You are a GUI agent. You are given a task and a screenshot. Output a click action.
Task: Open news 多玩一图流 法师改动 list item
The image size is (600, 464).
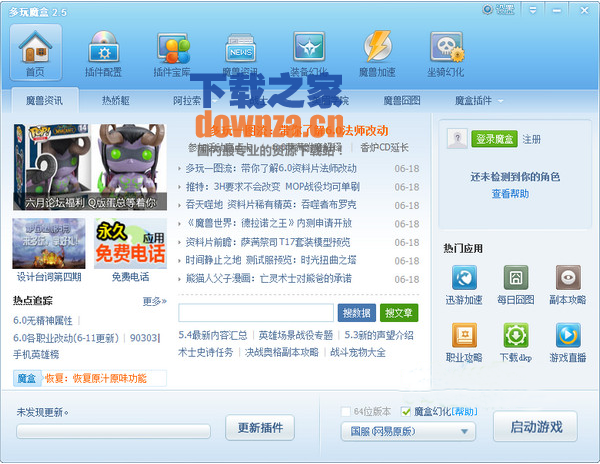[271, 168]
